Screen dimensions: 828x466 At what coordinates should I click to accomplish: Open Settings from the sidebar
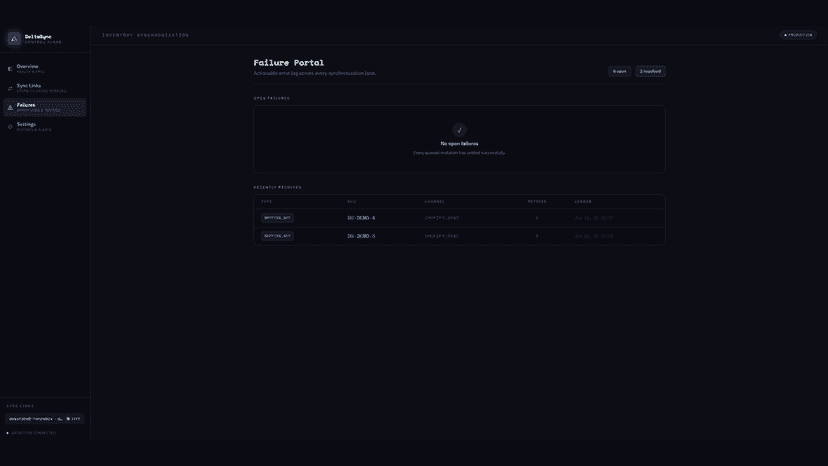45,127
